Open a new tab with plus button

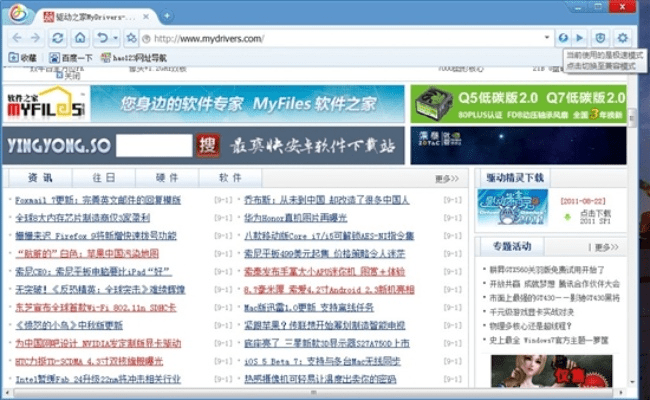point(167,16)
